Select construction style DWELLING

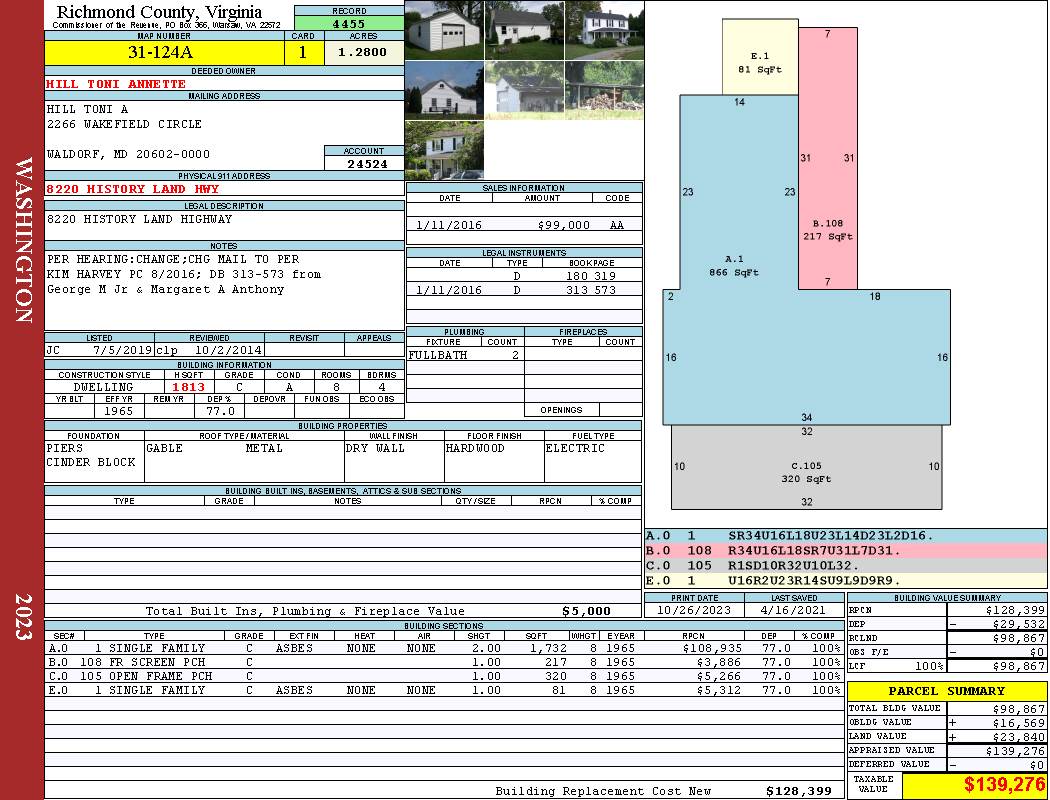tap(103, 387)
